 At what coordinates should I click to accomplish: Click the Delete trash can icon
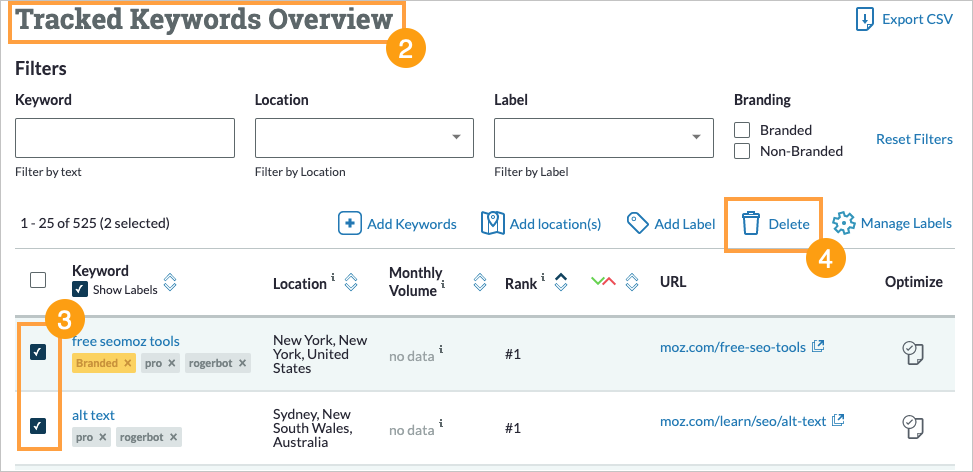pos(751,224)
